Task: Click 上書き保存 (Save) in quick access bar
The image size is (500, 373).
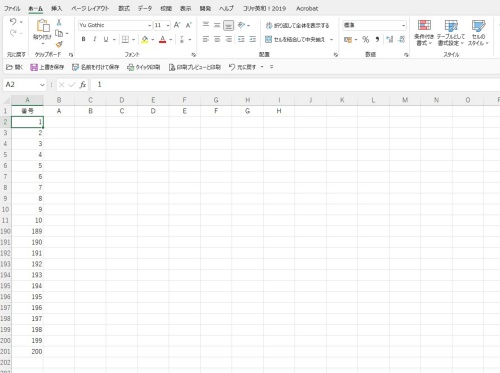Action: 47,67
